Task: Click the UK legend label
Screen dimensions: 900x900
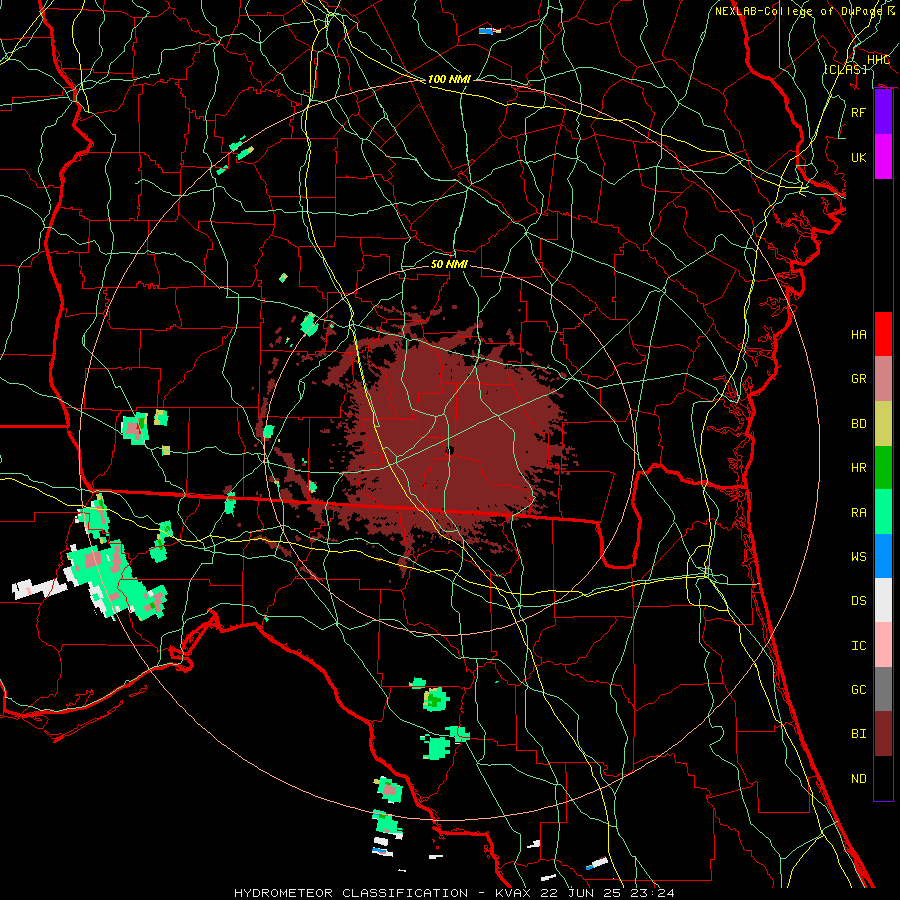Action: tap(859, 157)
